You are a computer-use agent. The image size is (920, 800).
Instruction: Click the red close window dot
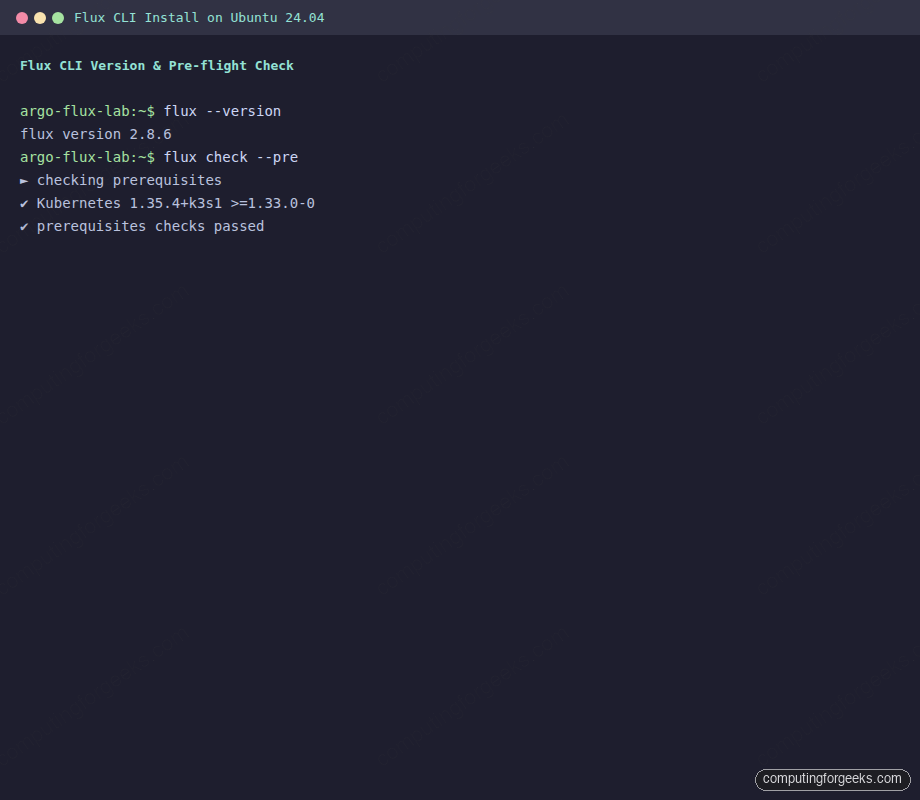point(22,18)
